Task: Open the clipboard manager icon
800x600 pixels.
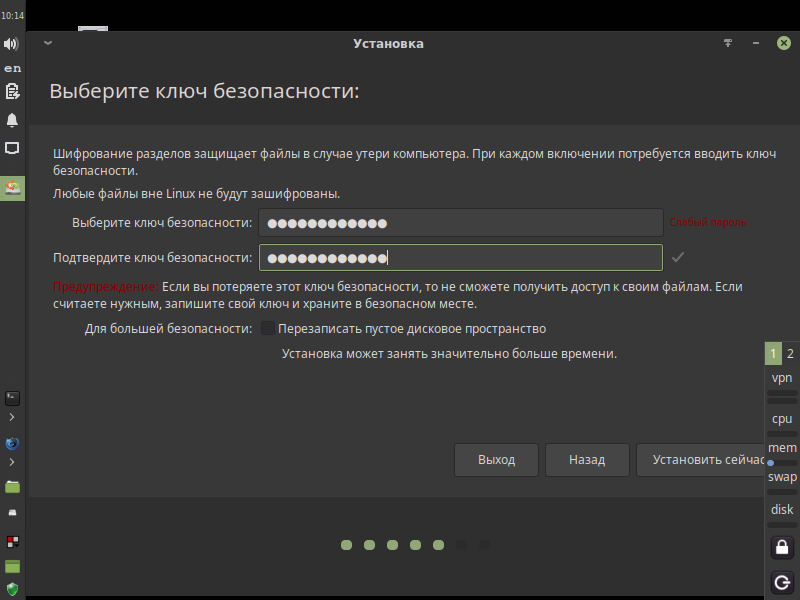Action: pos(12,92)
